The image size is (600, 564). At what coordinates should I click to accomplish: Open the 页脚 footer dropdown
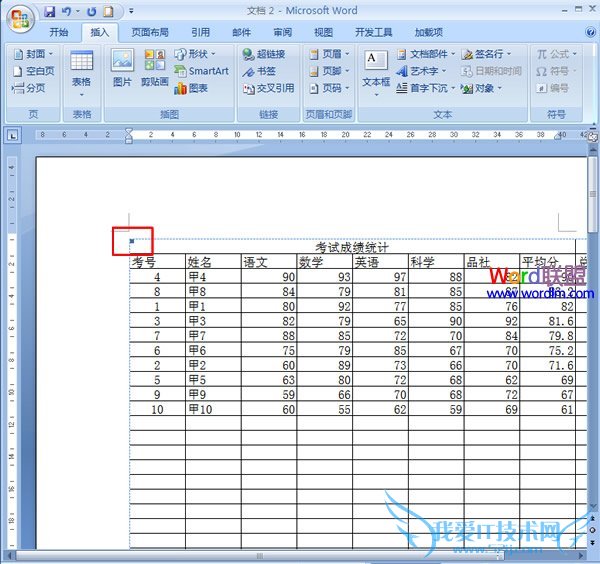tap(329, 71)
